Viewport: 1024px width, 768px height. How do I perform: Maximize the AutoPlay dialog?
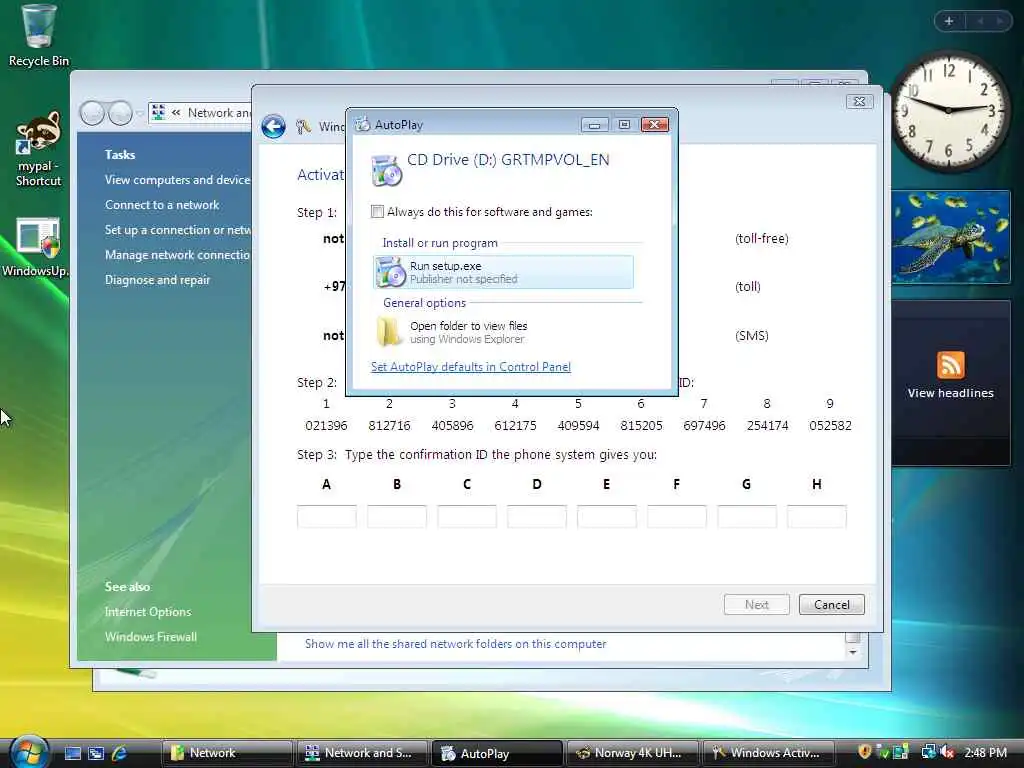click(x=624, y=125)
